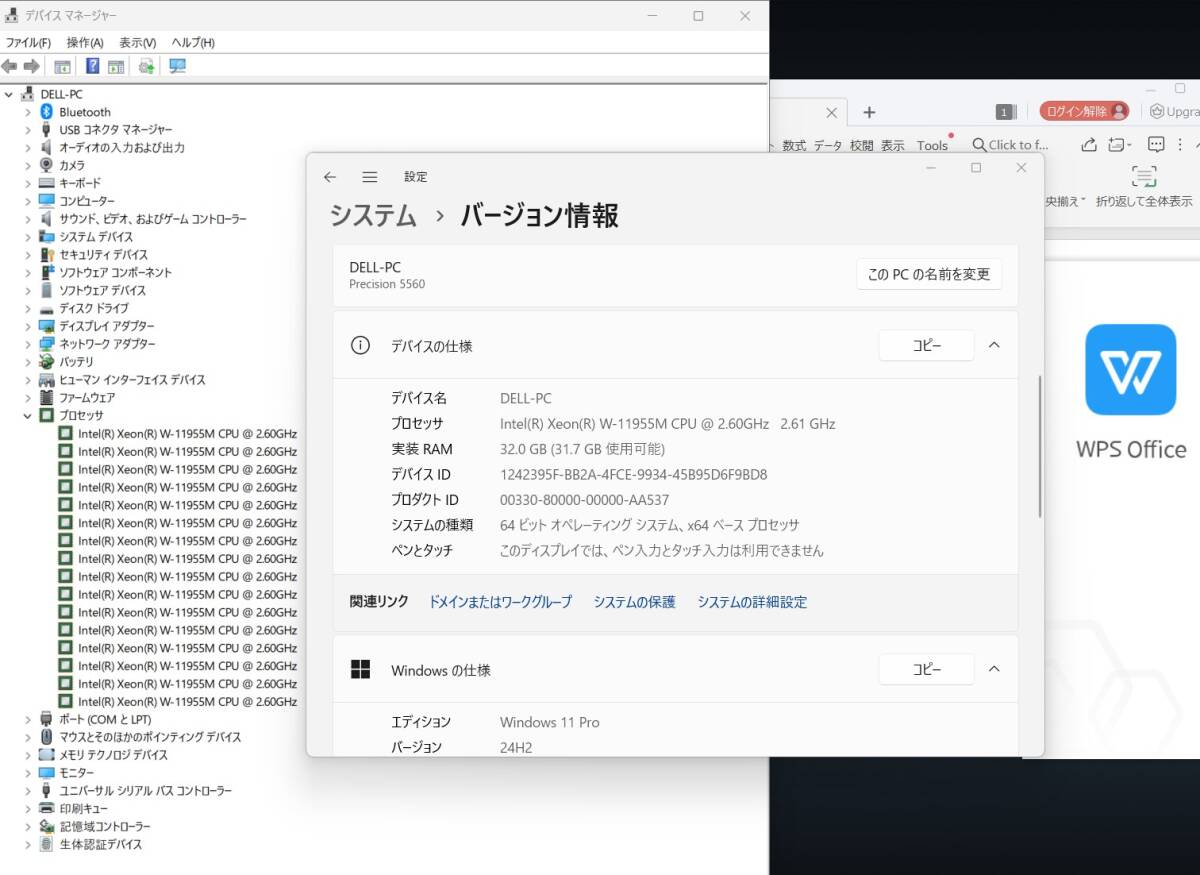Close the current WPS document tab
1200x875 pixels.
tap(831, 112)
